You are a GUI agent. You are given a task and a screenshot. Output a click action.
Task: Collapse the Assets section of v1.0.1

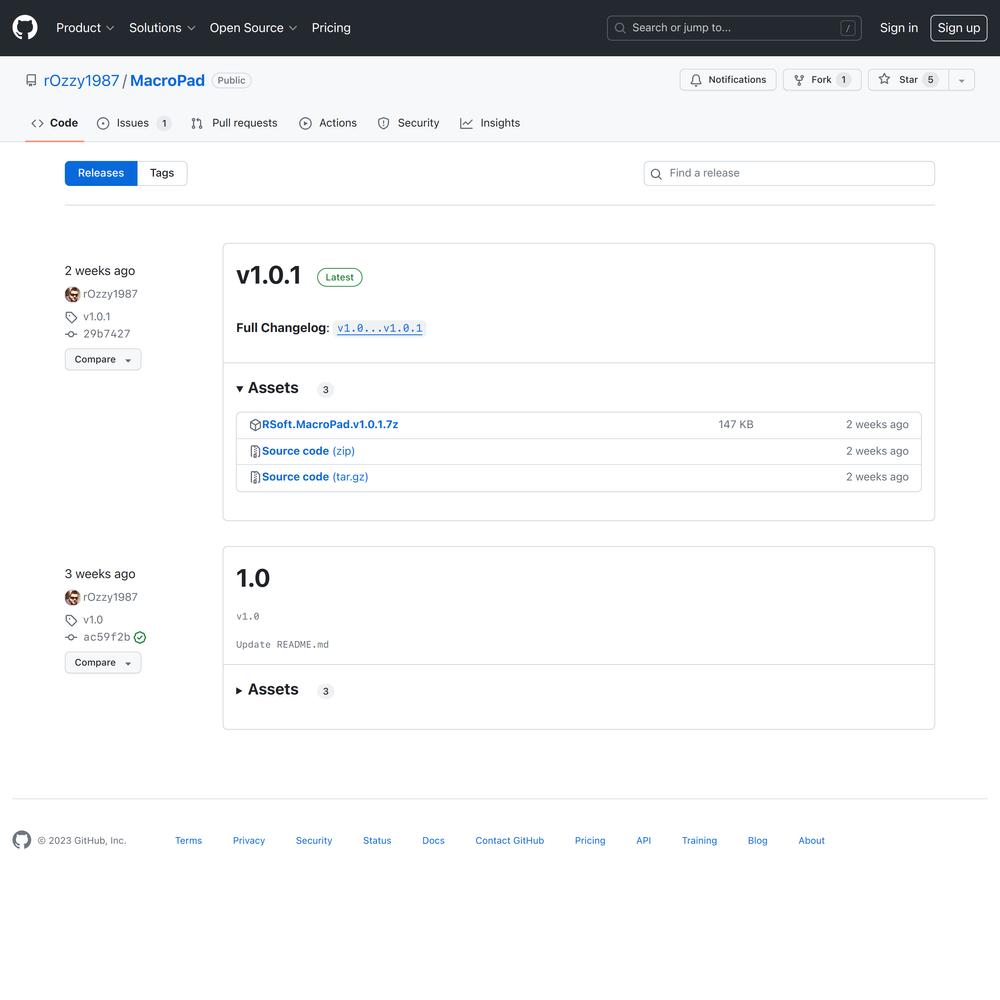(267, 388)
